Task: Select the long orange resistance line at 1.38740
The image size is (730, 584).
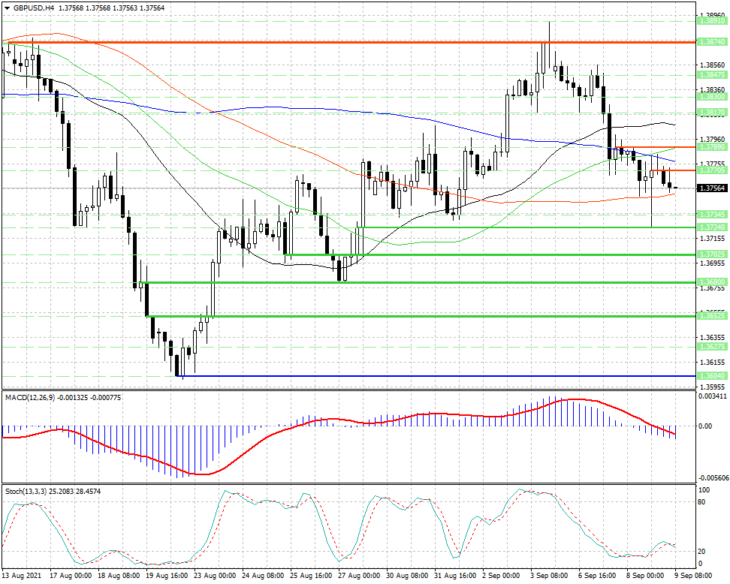Action: [349, 42]
